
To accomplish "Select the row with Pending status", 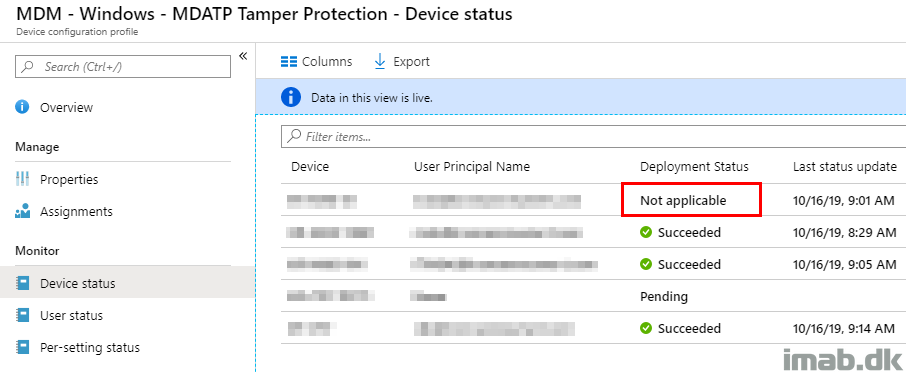I will (593, 296).
